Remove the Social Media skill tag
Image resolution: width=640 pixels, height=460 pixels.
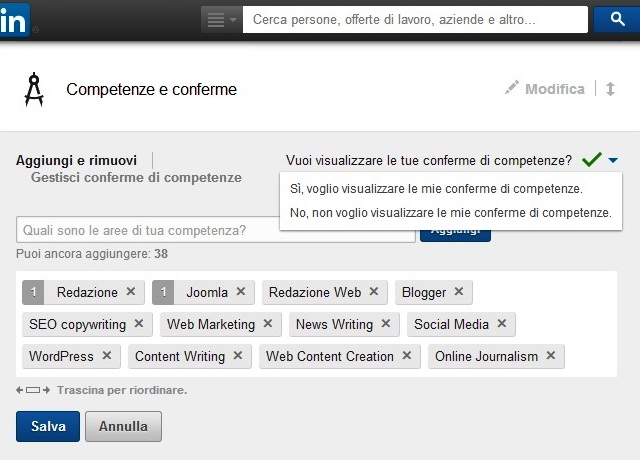pos(502,324)
